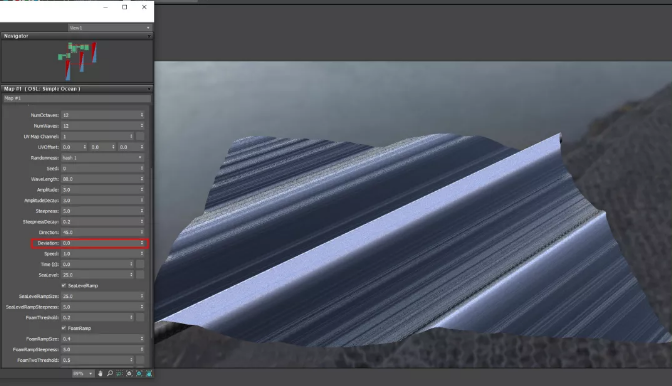
Task: Activate the Zoom Region tool
Action: [x=119, y=374]
